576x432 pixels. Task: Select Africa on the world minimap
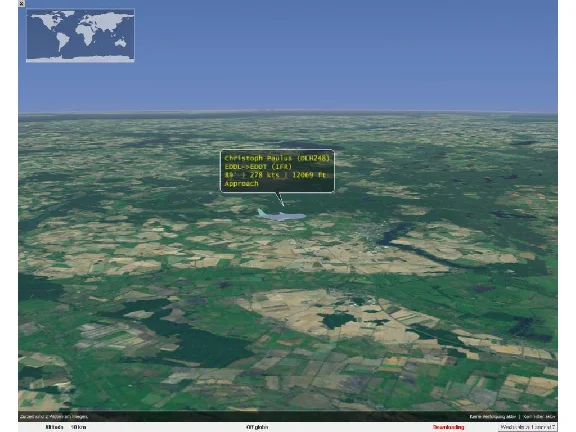(x=85, y=36)
